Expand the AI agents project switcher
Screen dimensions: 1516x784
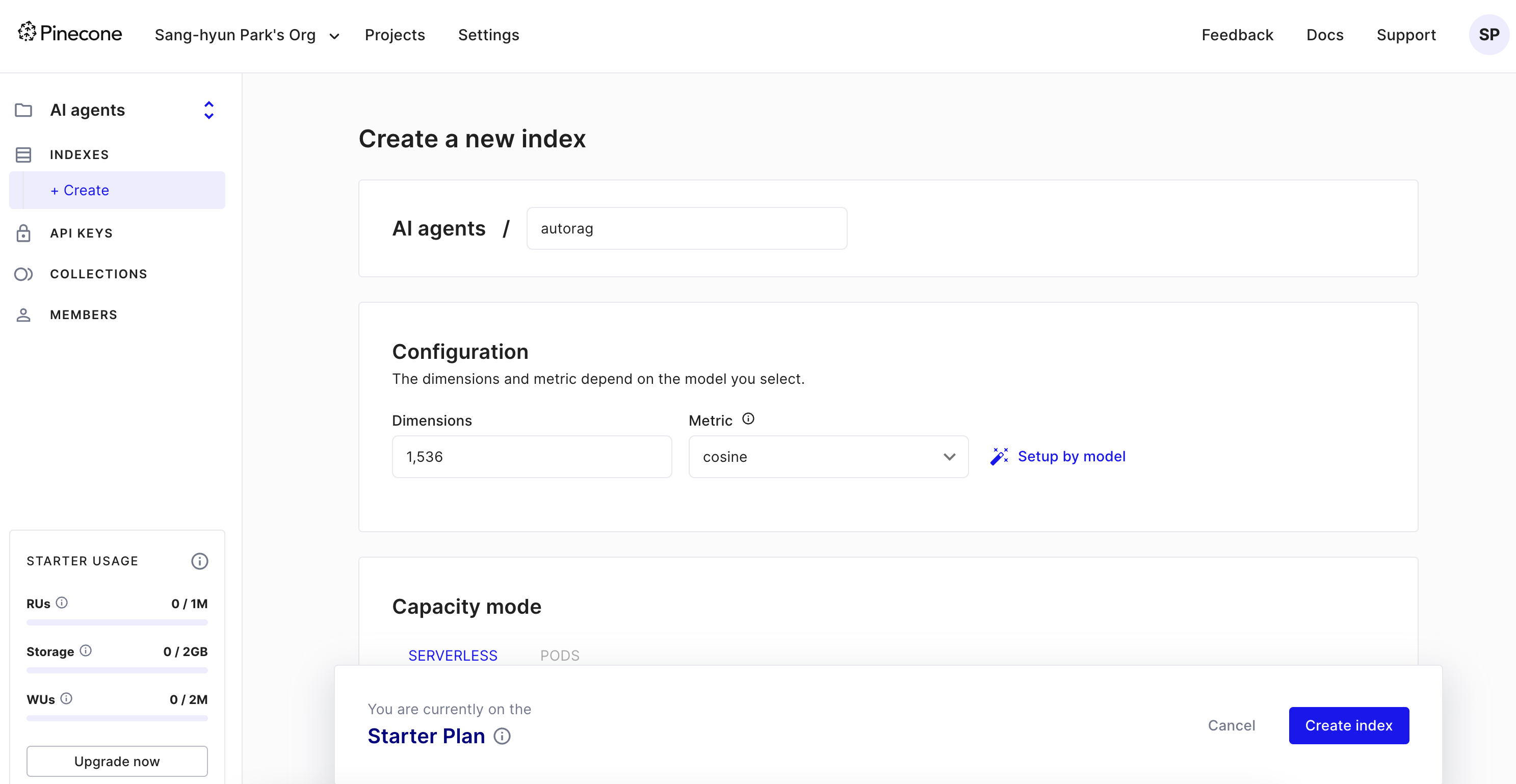pyautogui.click(x=208, y=110)
